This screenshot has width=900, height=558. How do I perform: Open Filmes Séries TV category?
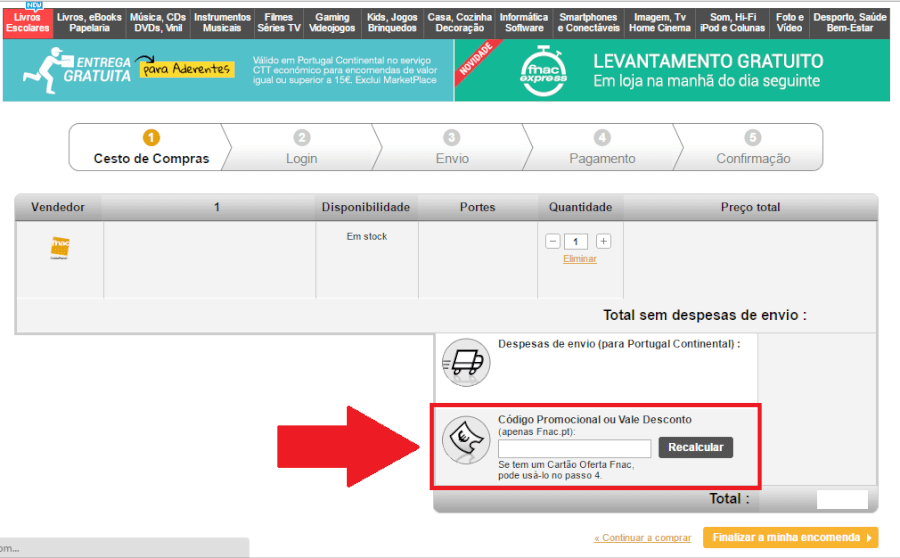pyautogui.click(x=278, y=23)
